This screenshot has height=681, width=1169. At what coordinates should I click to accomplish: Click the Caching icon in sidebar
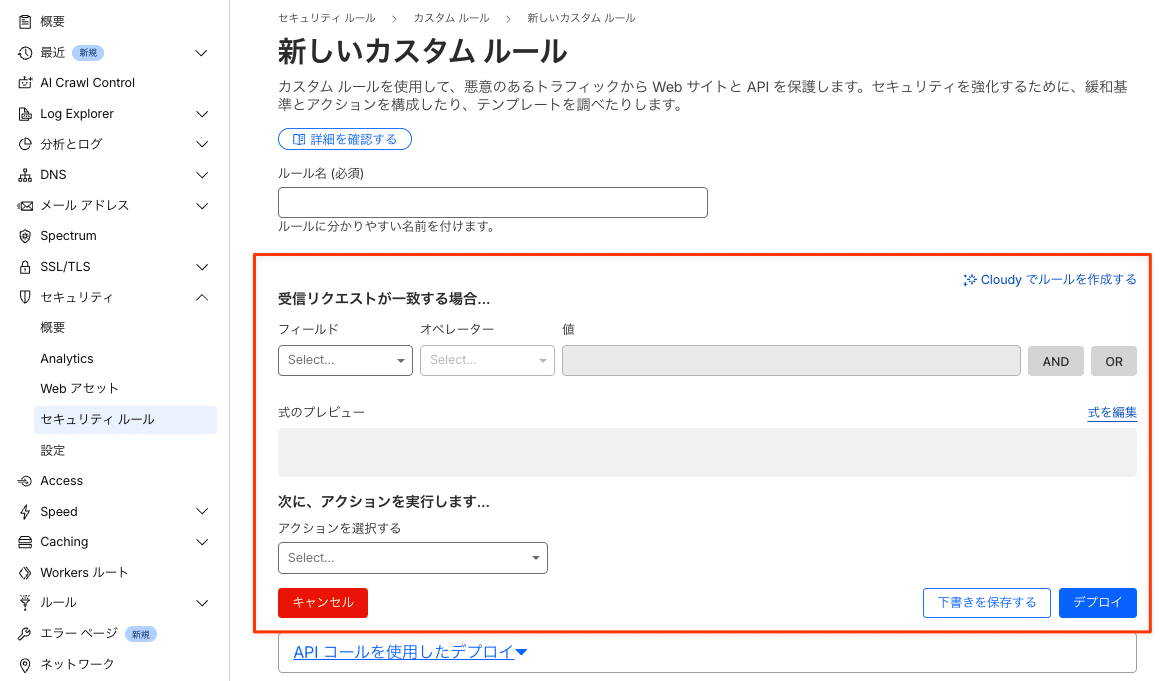click(25, 542)
